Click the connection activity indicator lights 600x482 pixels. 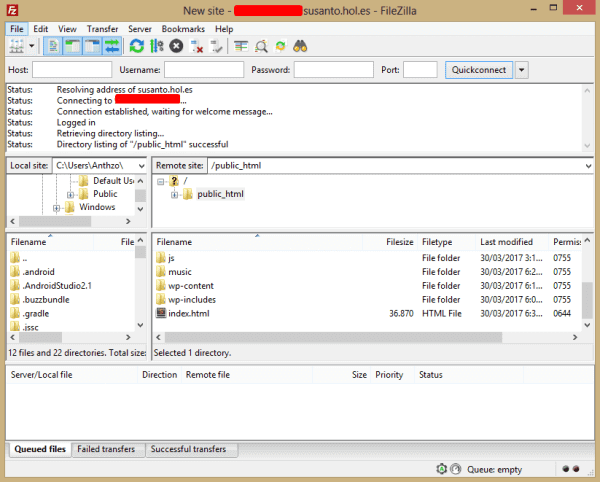coord(571,469)
